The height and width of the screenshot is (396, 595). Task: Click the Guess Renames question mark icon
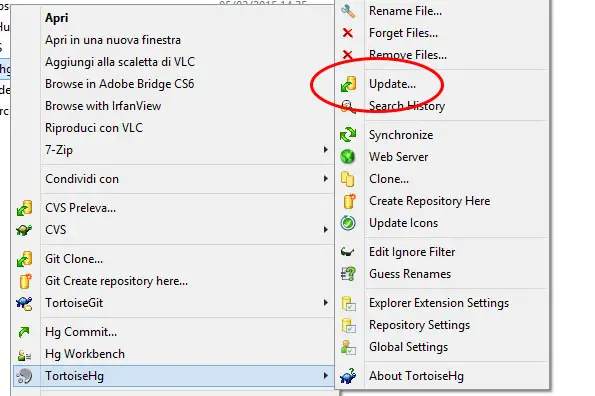click(348, 274)
